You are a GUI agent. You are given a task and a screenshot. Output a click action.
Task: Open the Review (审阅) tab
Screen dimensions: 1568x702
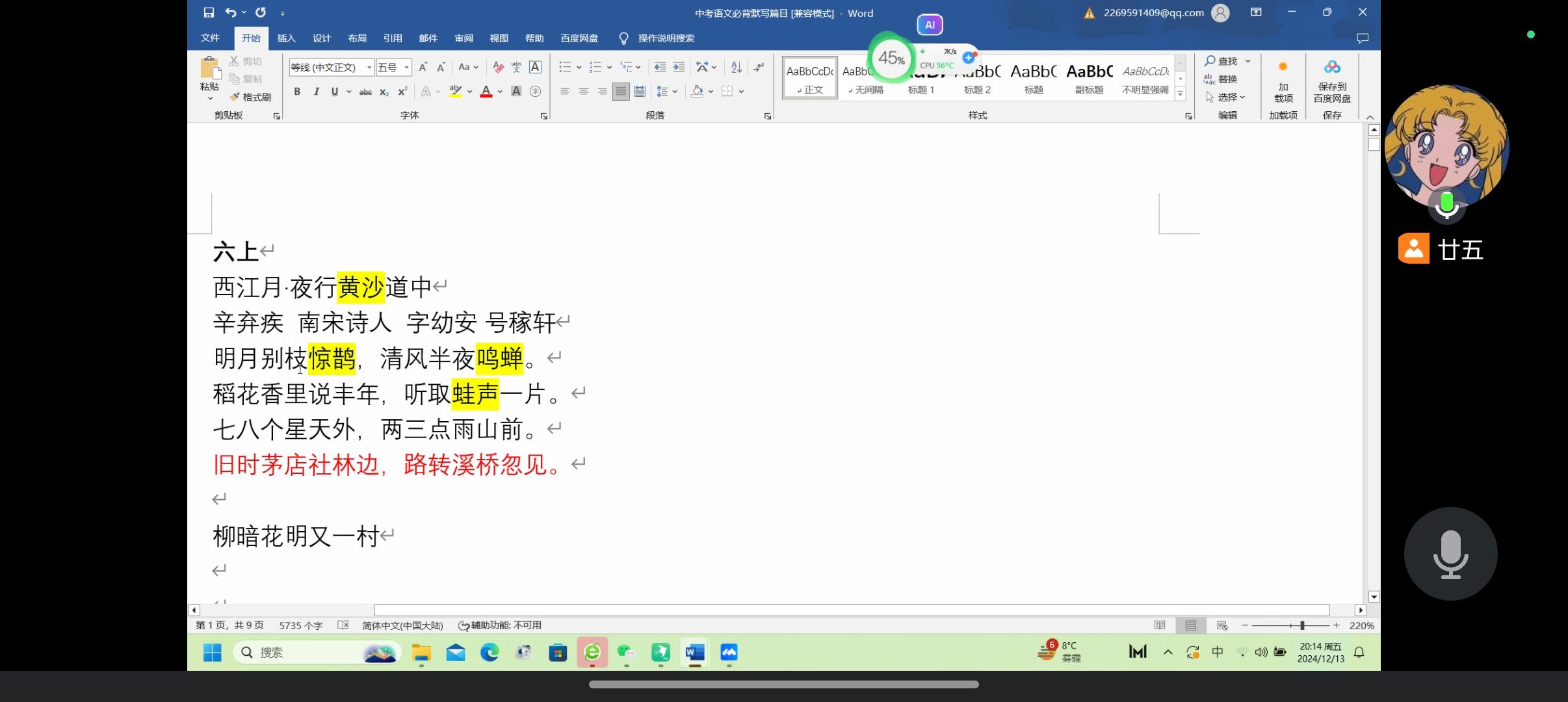pyautogui.click(x=464, y=38)
